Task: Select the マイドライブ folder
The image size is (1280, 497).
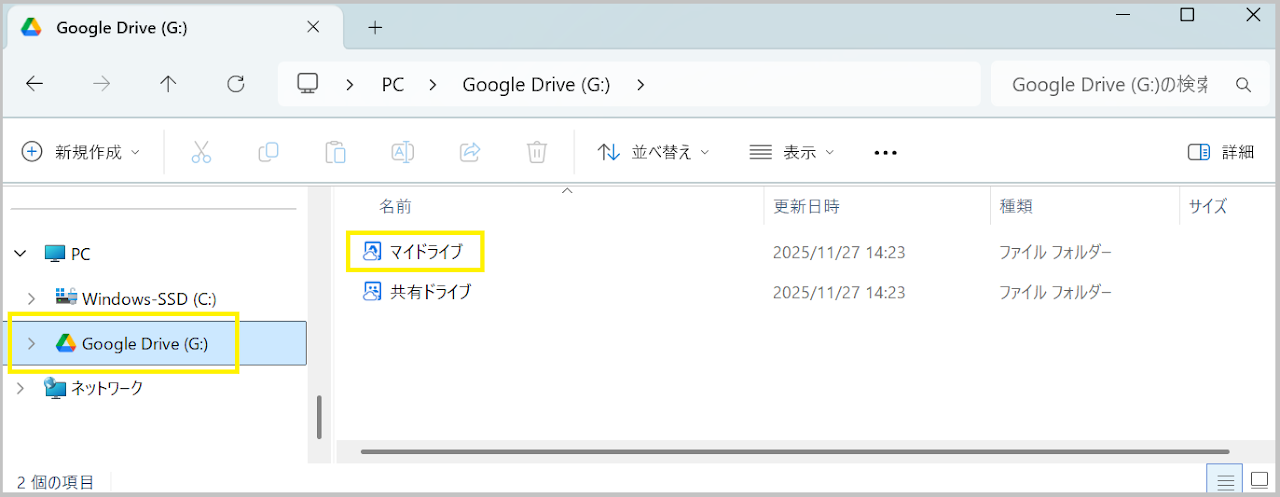Action: (427, 252)
